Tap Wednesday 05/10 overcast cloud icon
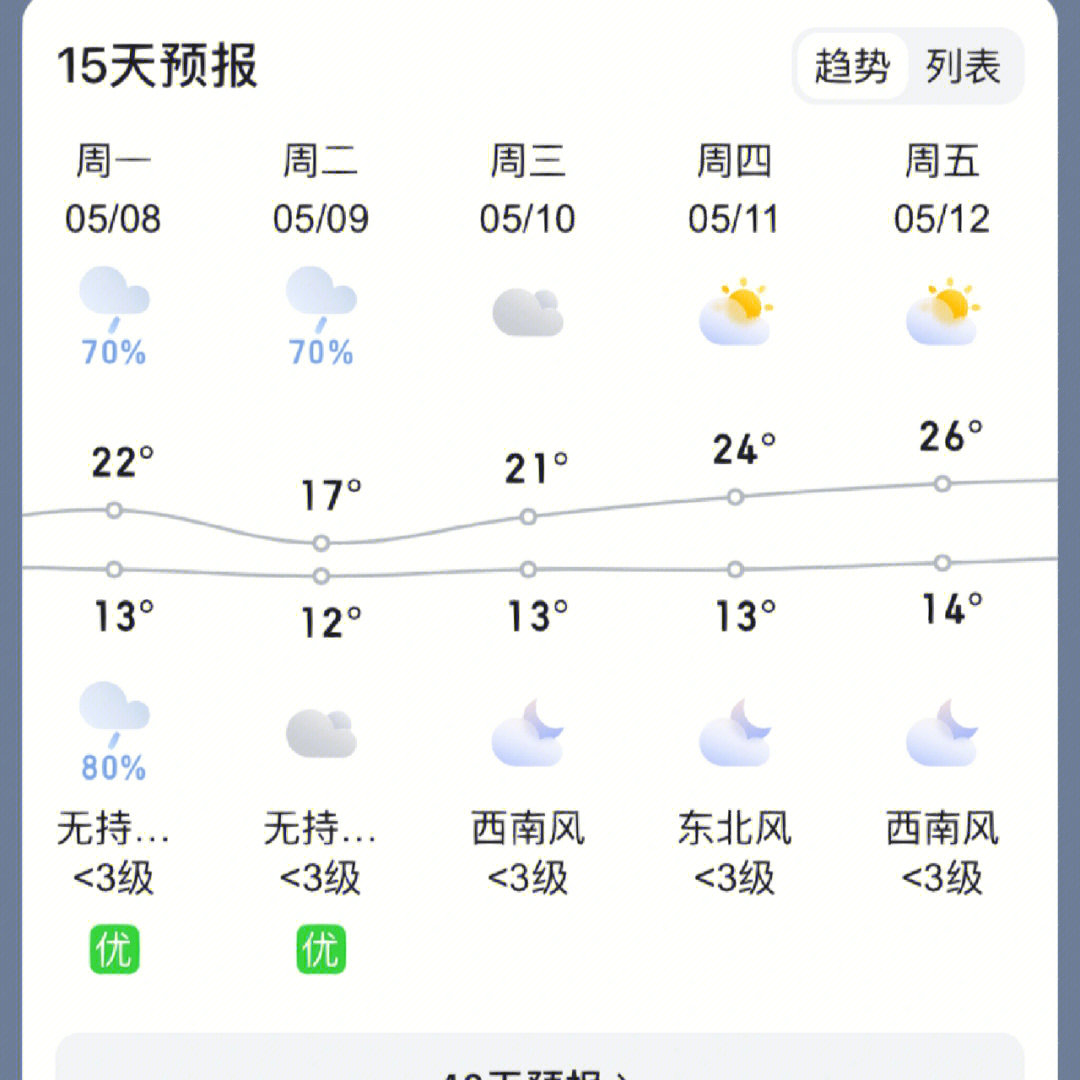Viewport: 1080px width, 1080px height. [528, 312]
